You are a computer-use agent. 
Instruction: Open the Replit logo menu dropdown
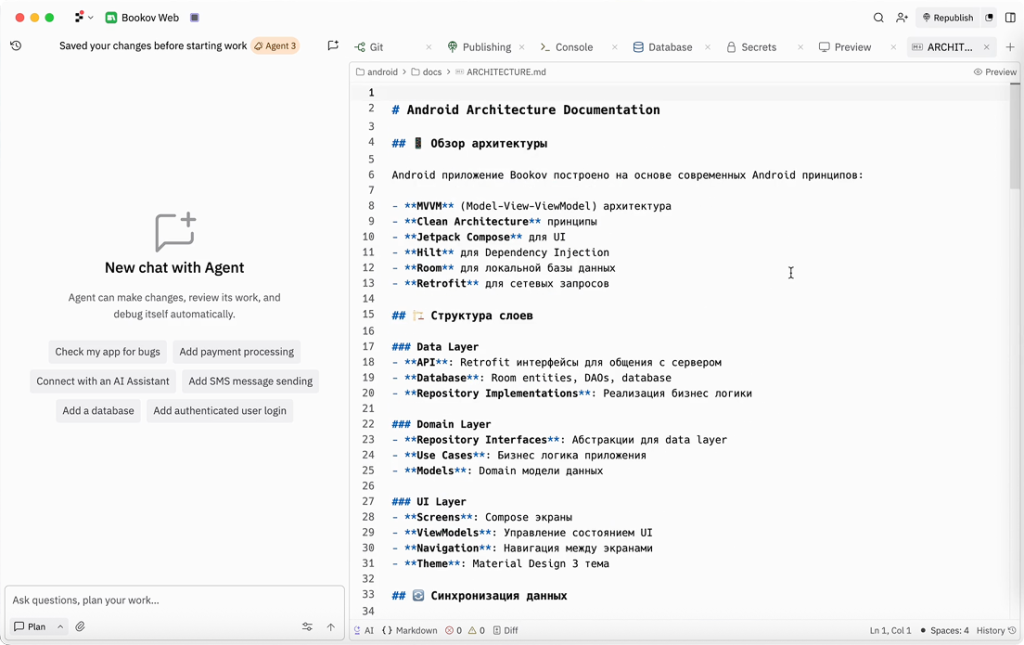point(84,18)
